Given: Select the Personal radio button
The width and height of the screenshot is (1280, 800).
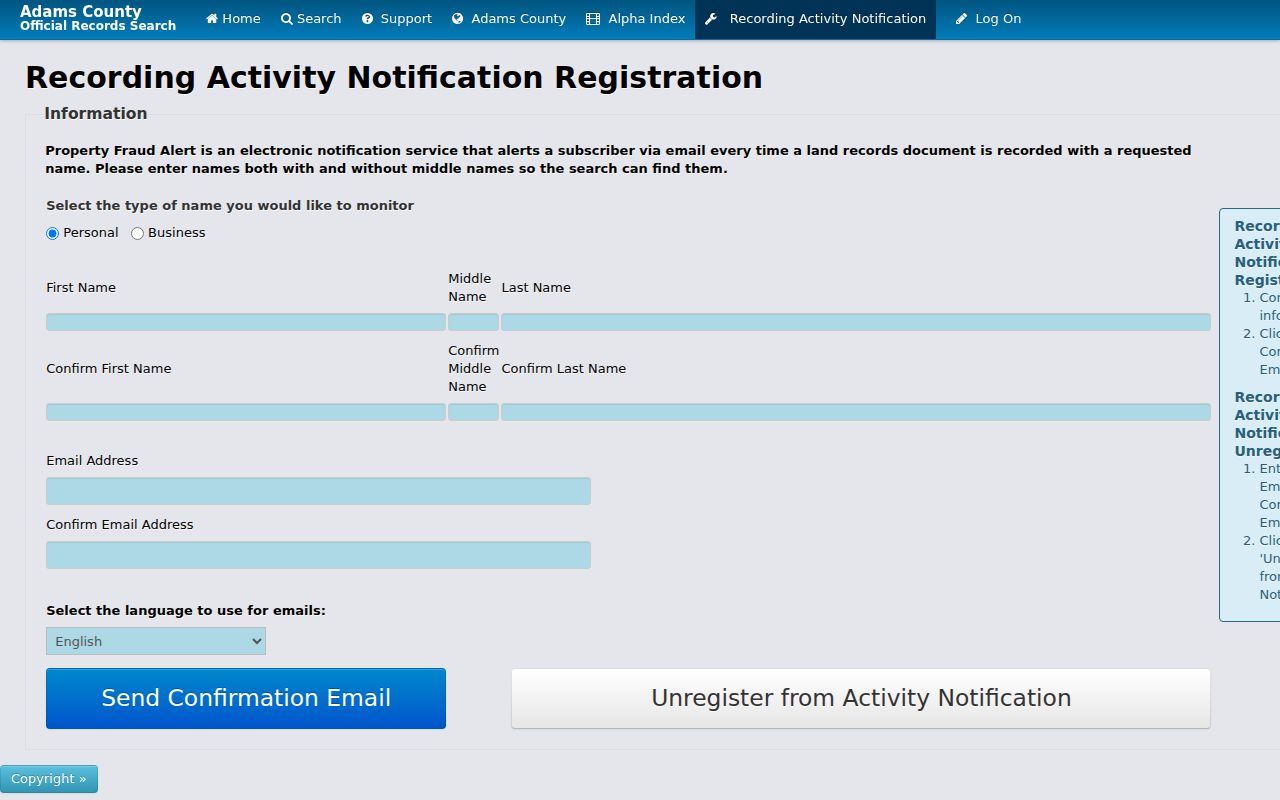Looking at the screenshot, I should tap(53, 233).
